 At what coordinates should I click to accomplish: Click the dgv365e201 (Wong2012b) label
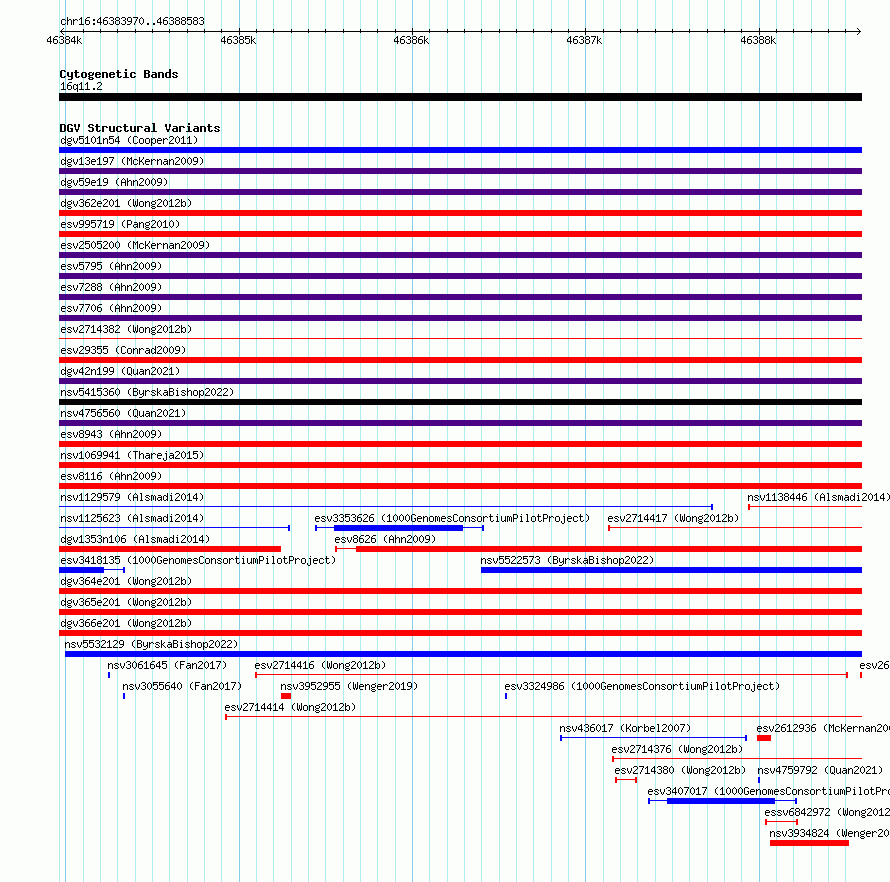click(126, 602)
